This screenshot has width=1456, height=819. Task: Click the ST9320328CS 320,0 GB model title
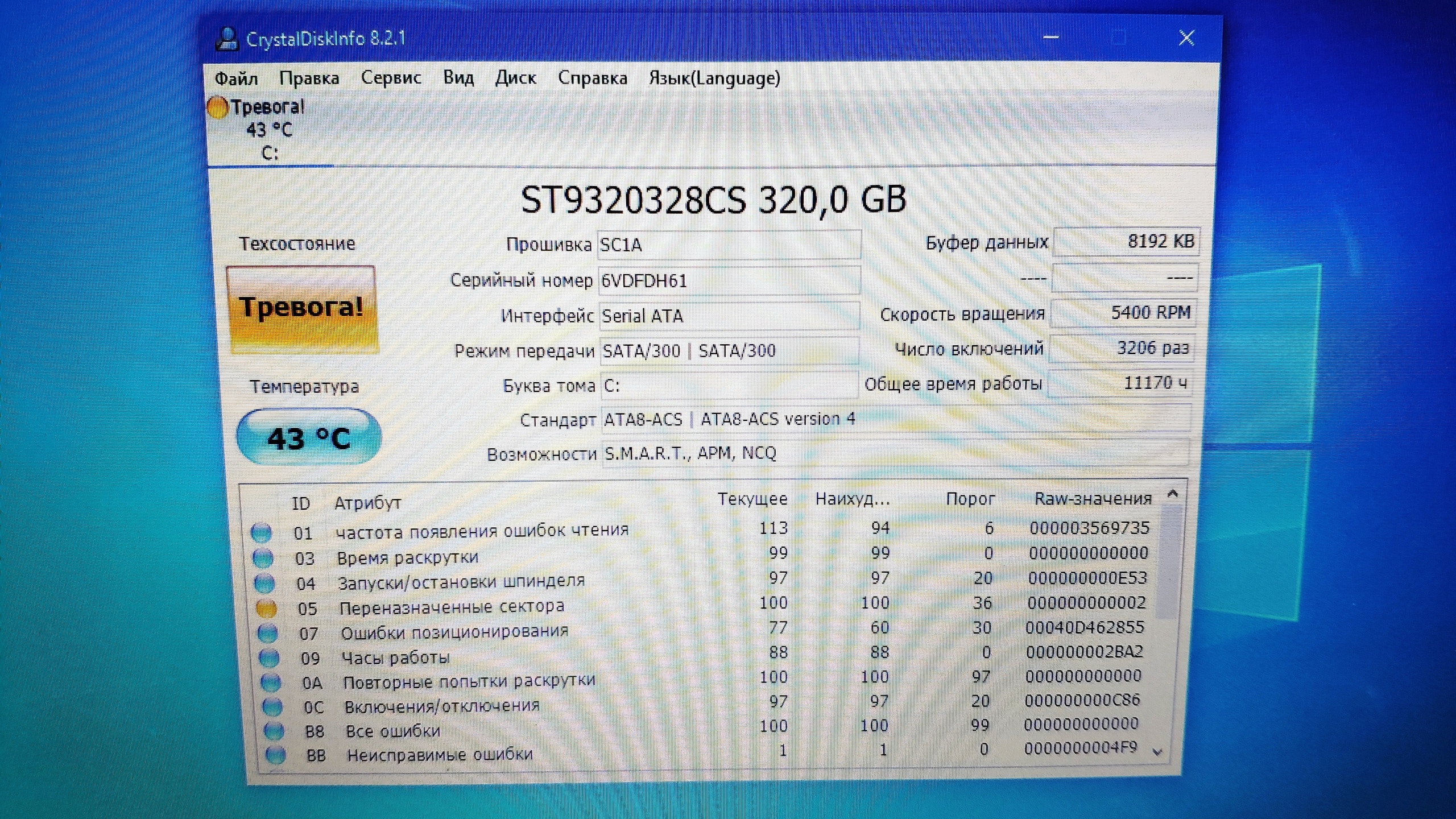pyautogui.click(x=713, y=200)
